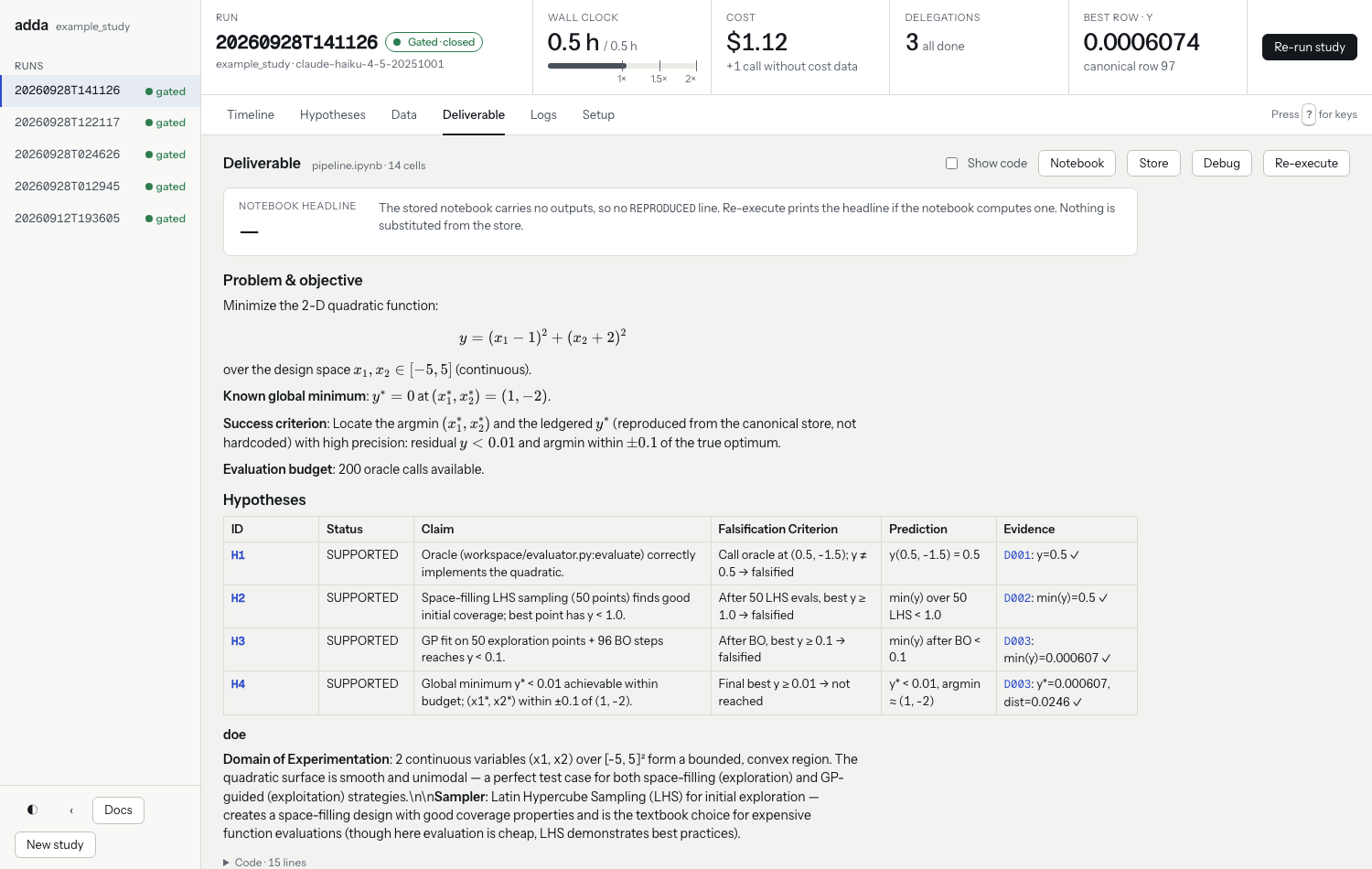Select run 20260928T122117 in sidebar
Image resolution: width=1372 pixels, height=869 pixels.
(x=101, y=123)
